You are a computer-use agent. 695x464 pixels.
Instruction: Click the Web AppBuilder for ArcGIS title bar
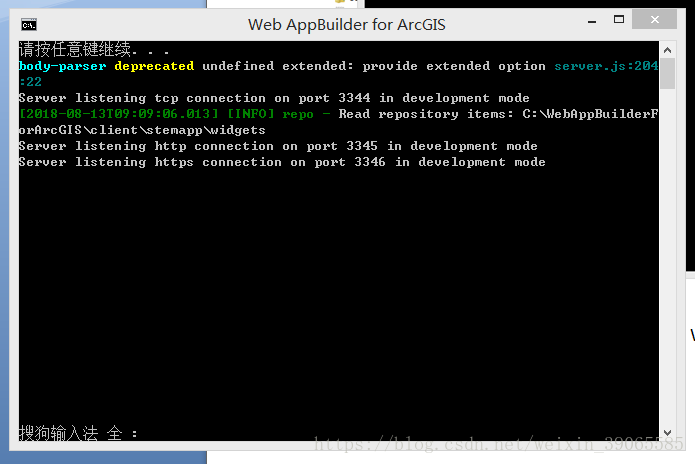pyautogui.click(x=346, y=25)
